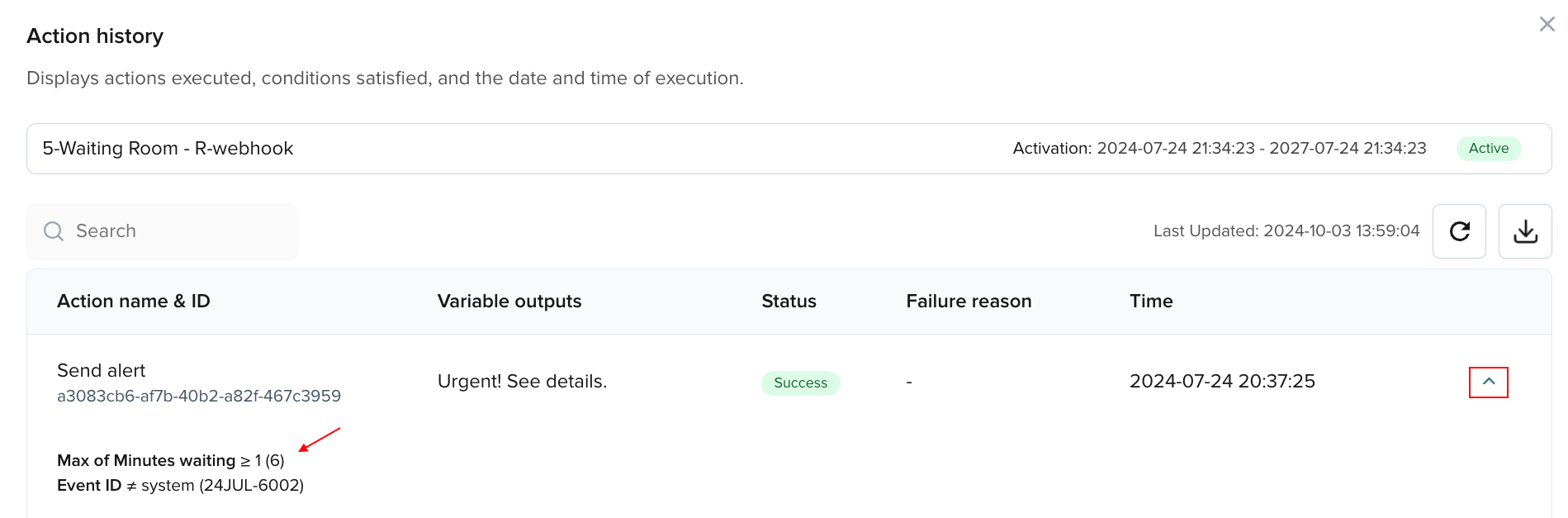Viewport: 1568px width, 518px height.
Task: Click the Variable outputs column header
Action: [509, 302]
